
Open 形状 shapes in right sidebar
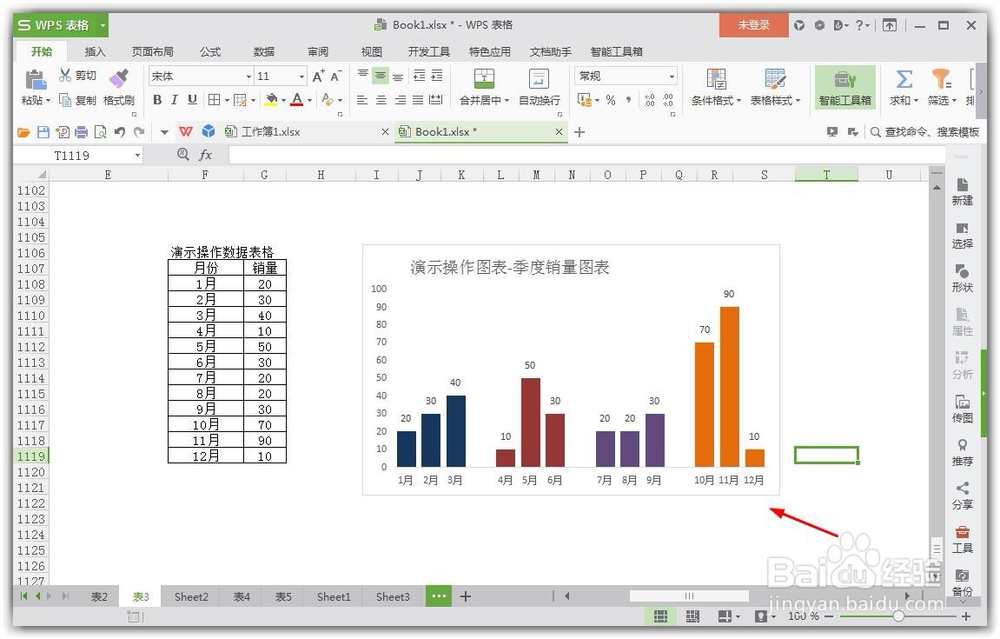point(962,279)
